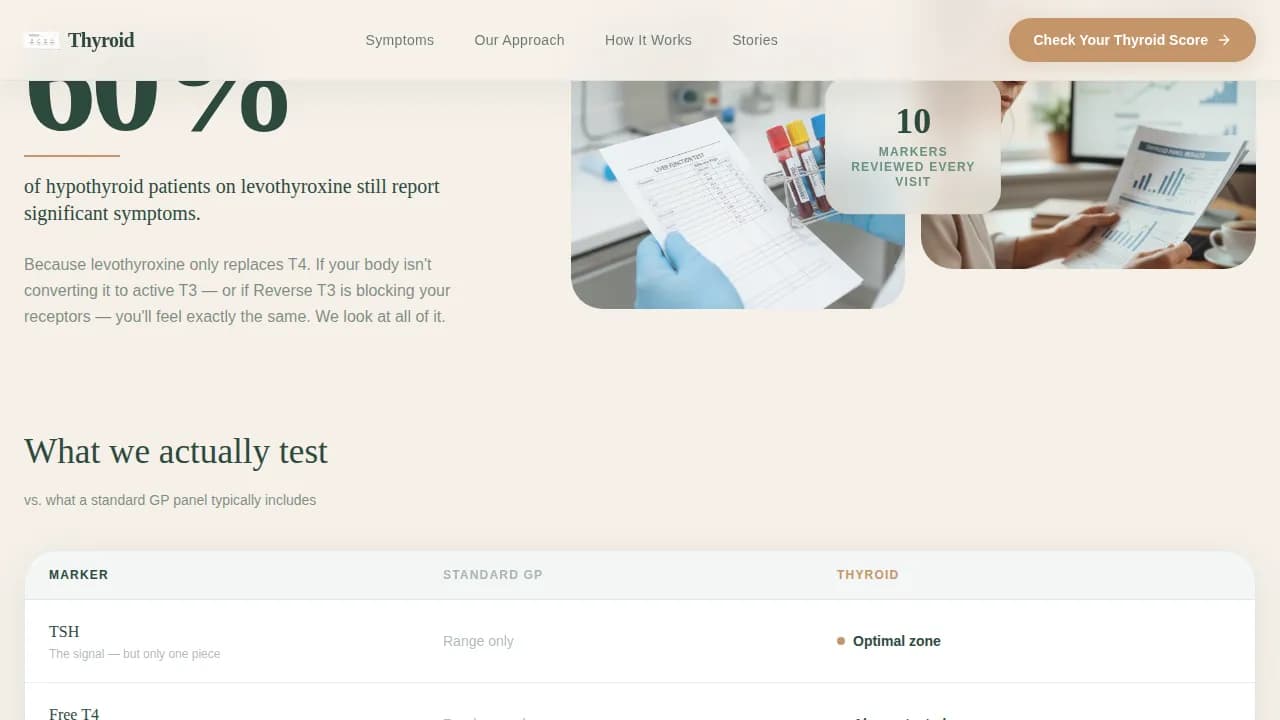The width and height of the screenshot is (1280, 720).
Task: Select the Free T4 marker row name
Action: point(74,713)
